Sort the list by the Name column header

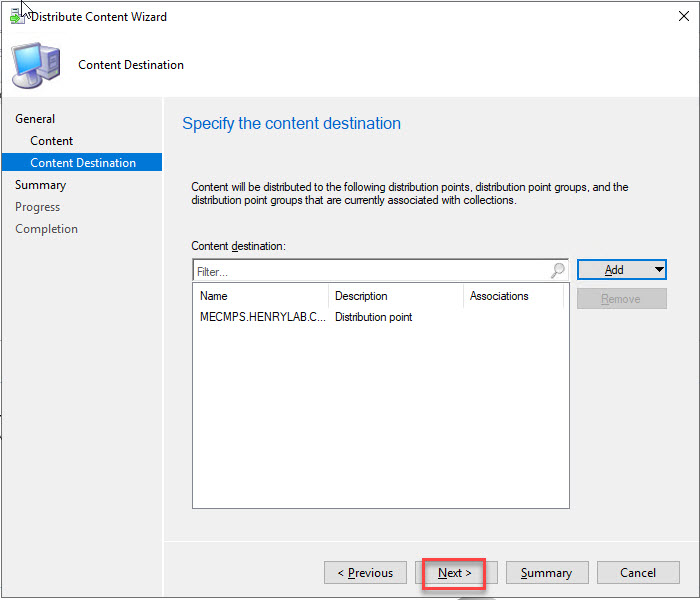pos(260,296)
